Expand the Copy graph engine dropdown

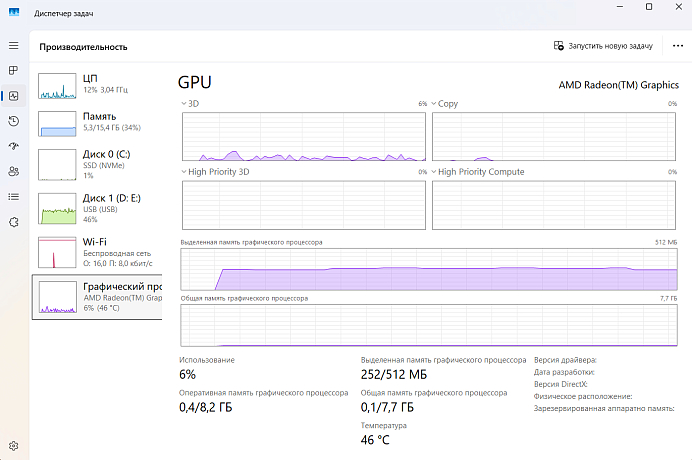(x=434, y=103)
